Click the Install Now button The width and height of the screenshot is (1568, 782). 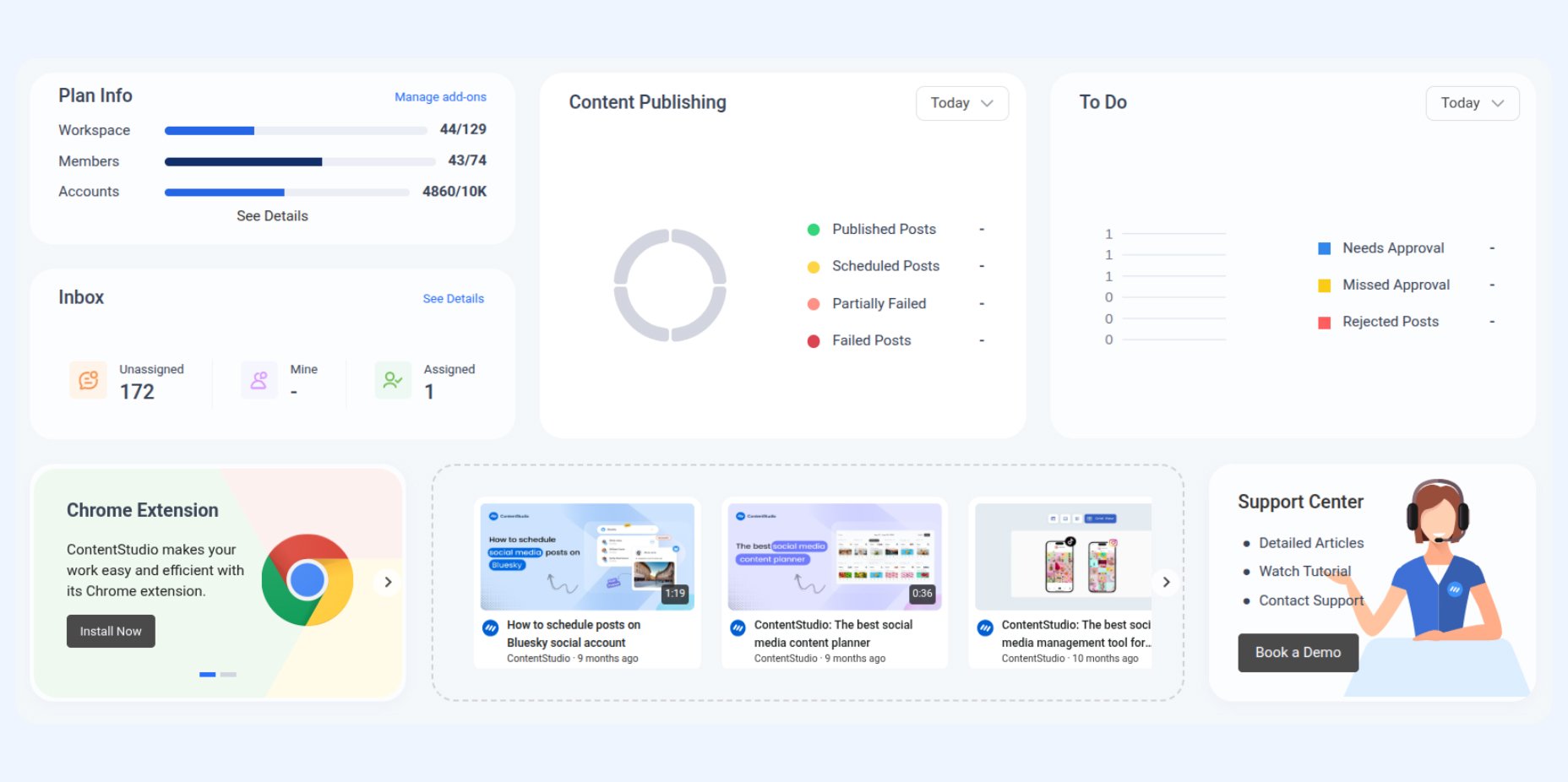[111, 631]
